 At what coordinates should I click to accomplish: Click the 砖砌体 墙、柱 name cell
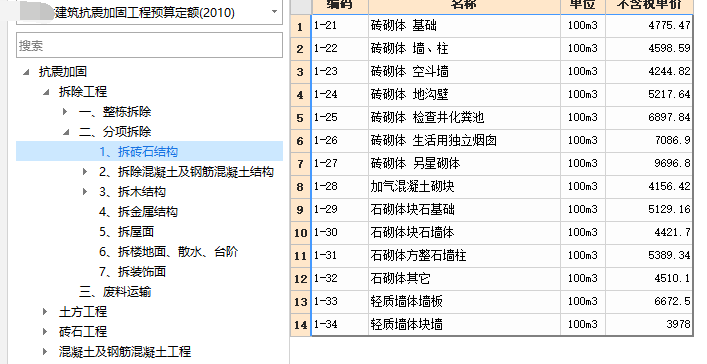pyautogui.click(x=464, y=49)
